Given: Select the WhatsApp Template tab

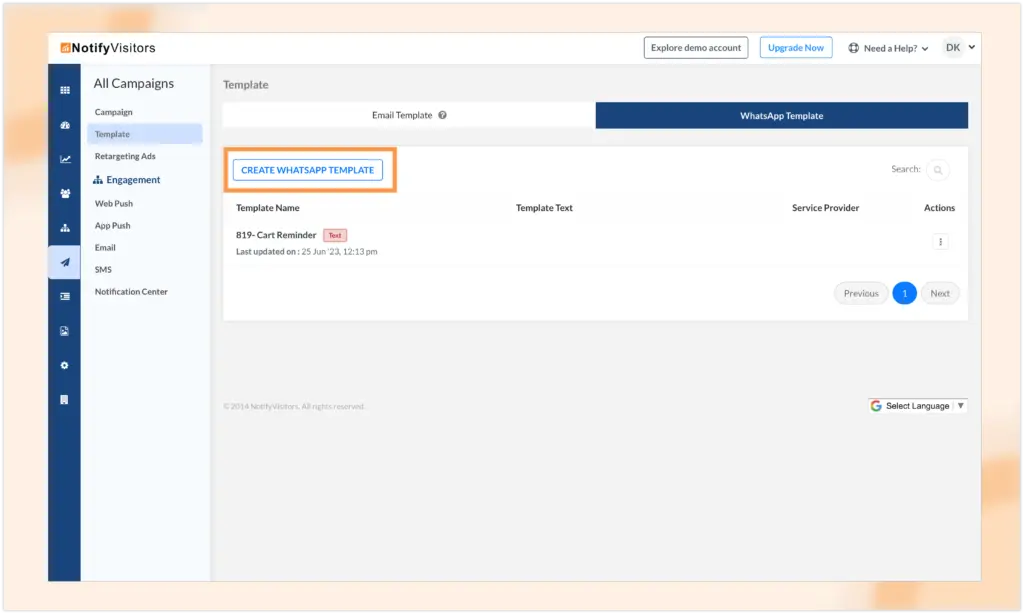Looking at the screenshot, I should pos(781,116).
